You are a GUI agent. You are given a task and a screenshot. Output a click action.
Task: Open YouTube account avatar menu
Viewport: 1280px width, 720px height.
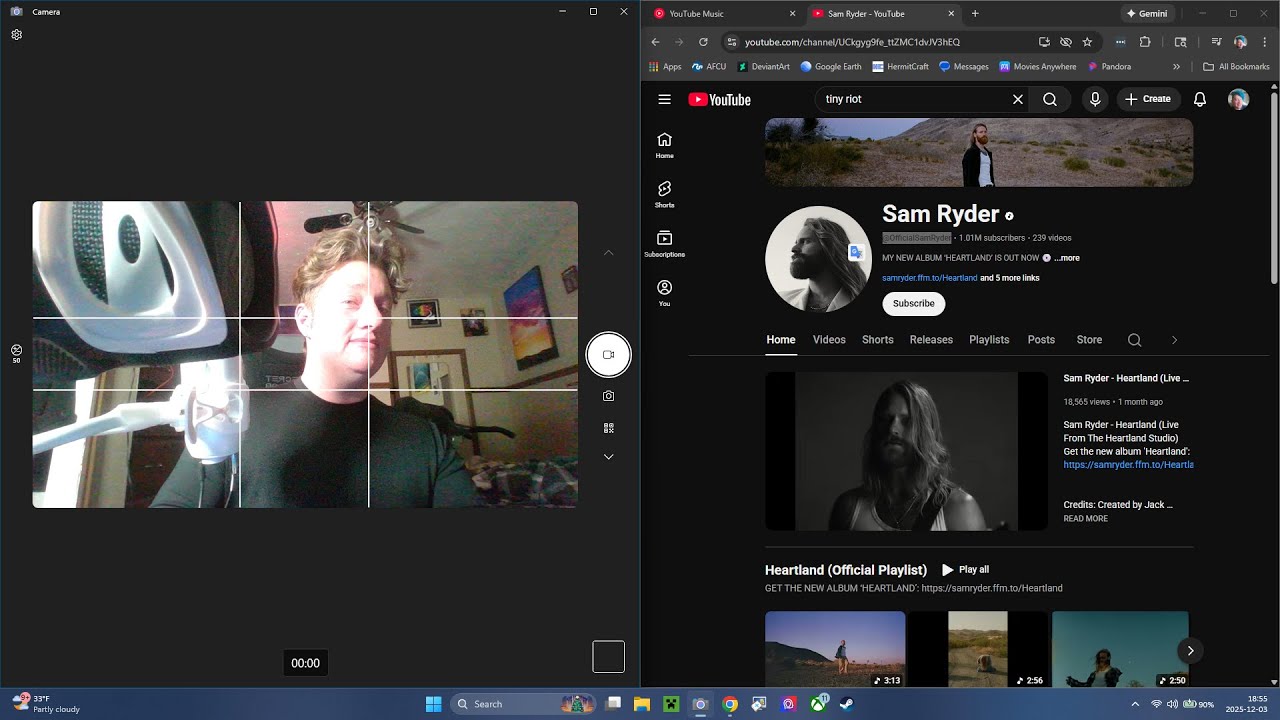point(1238,99)
